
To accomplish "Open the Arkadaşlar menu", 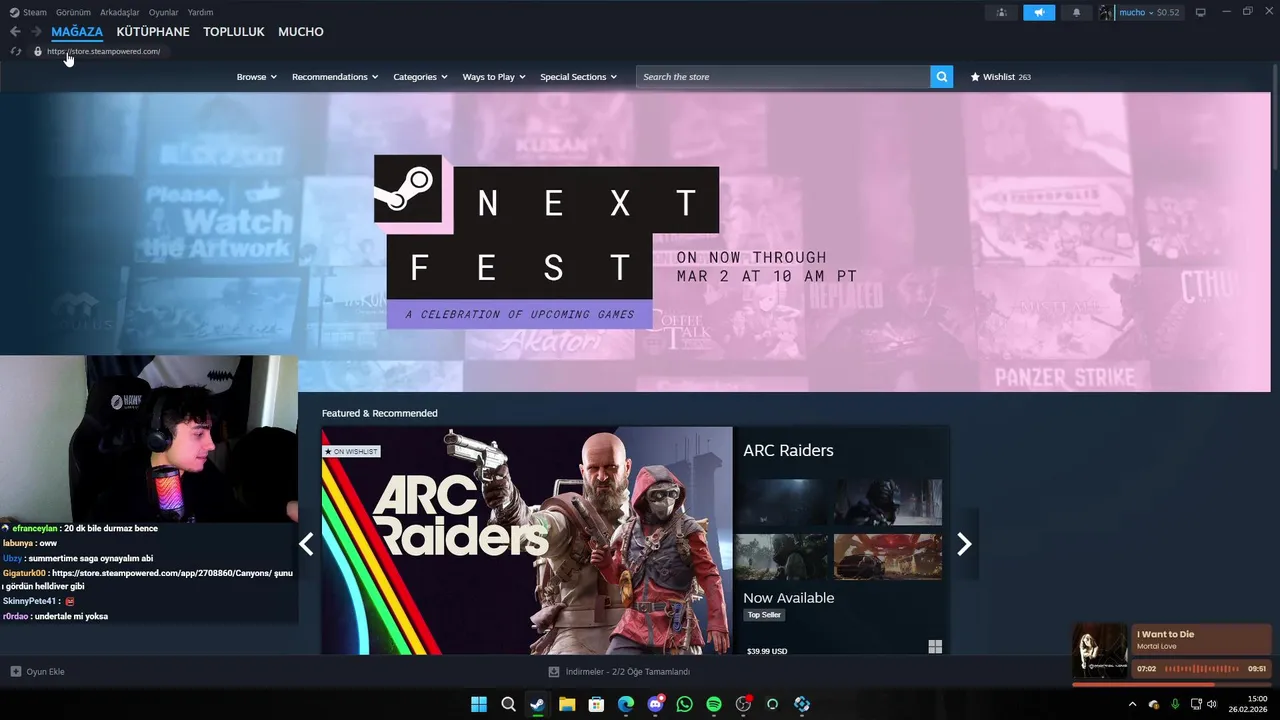I will [120, 12].
